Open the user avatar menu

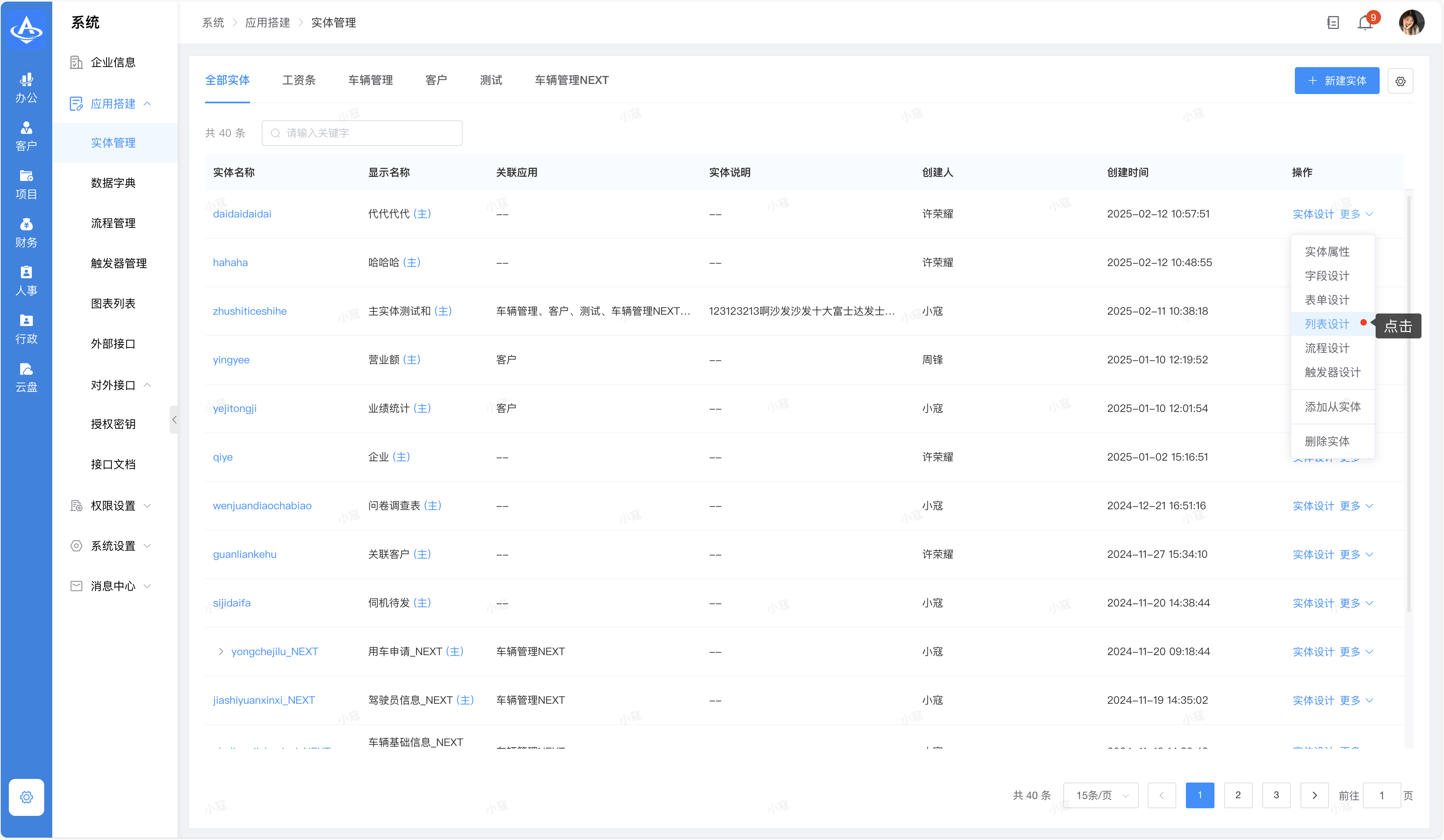tap(1411, 23)
